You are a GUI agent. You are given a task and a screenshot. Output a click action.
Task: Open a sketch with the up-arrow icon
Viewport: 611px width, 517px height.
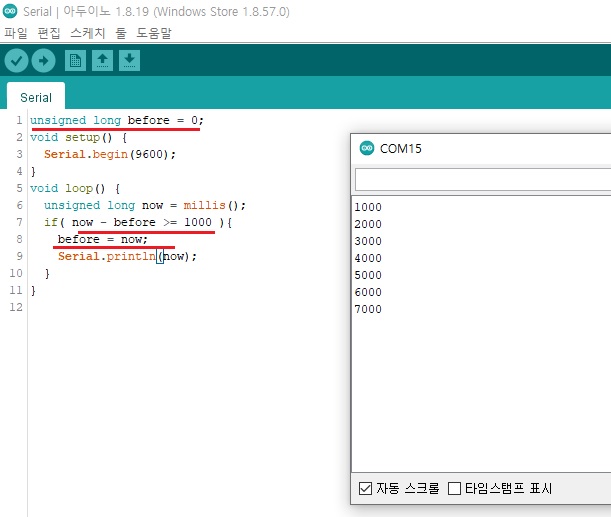[102, 61]
